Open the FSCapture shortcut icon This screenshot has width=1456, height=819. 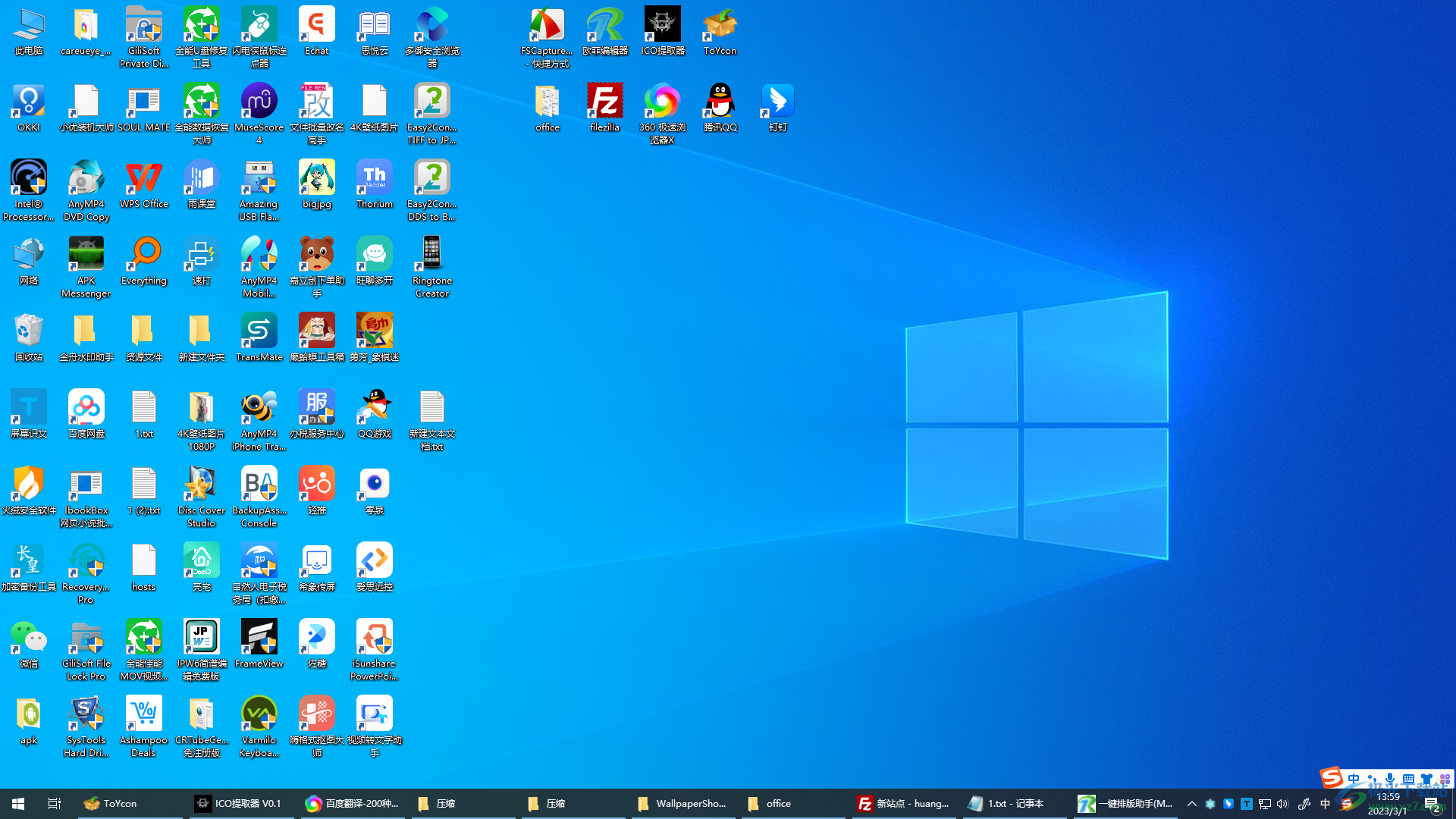(x=547, y=36)
